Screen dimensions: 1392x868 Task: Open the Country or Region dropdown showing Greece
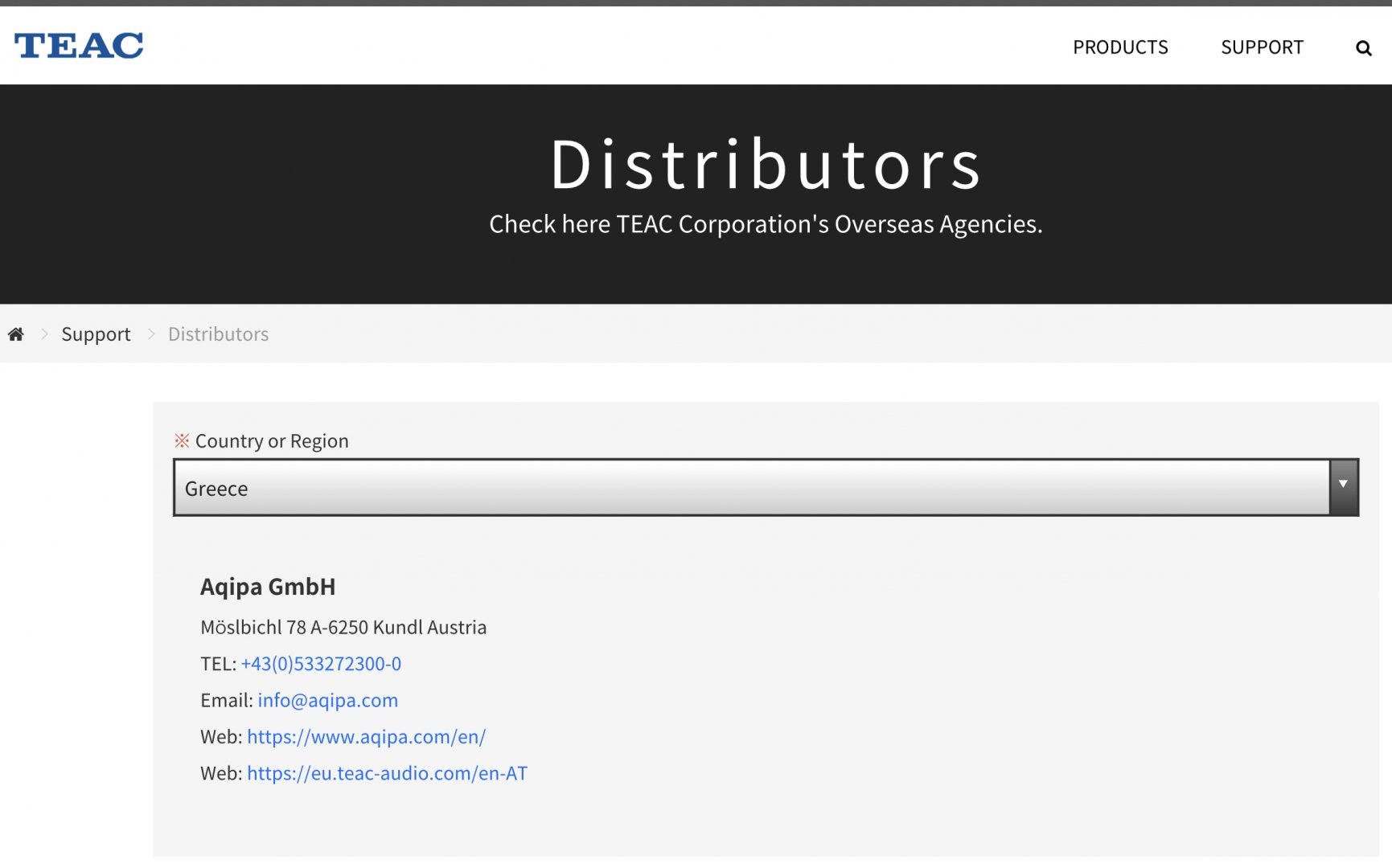pos(766,488)
